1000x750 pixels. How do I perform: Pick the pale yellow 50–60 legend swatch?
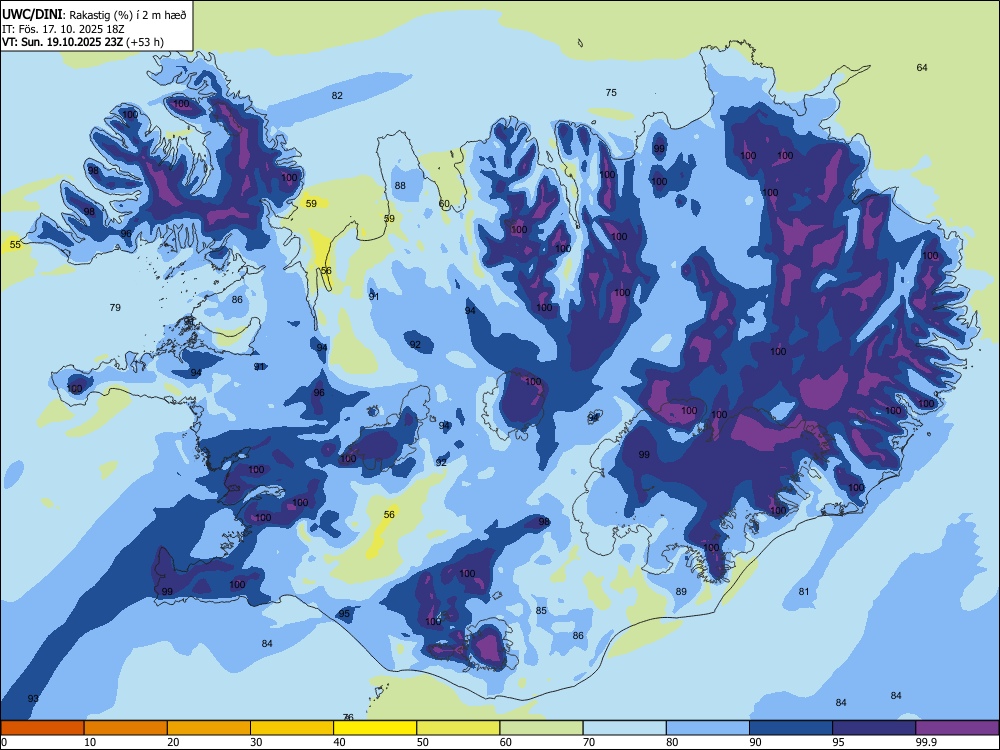point(458,728)
